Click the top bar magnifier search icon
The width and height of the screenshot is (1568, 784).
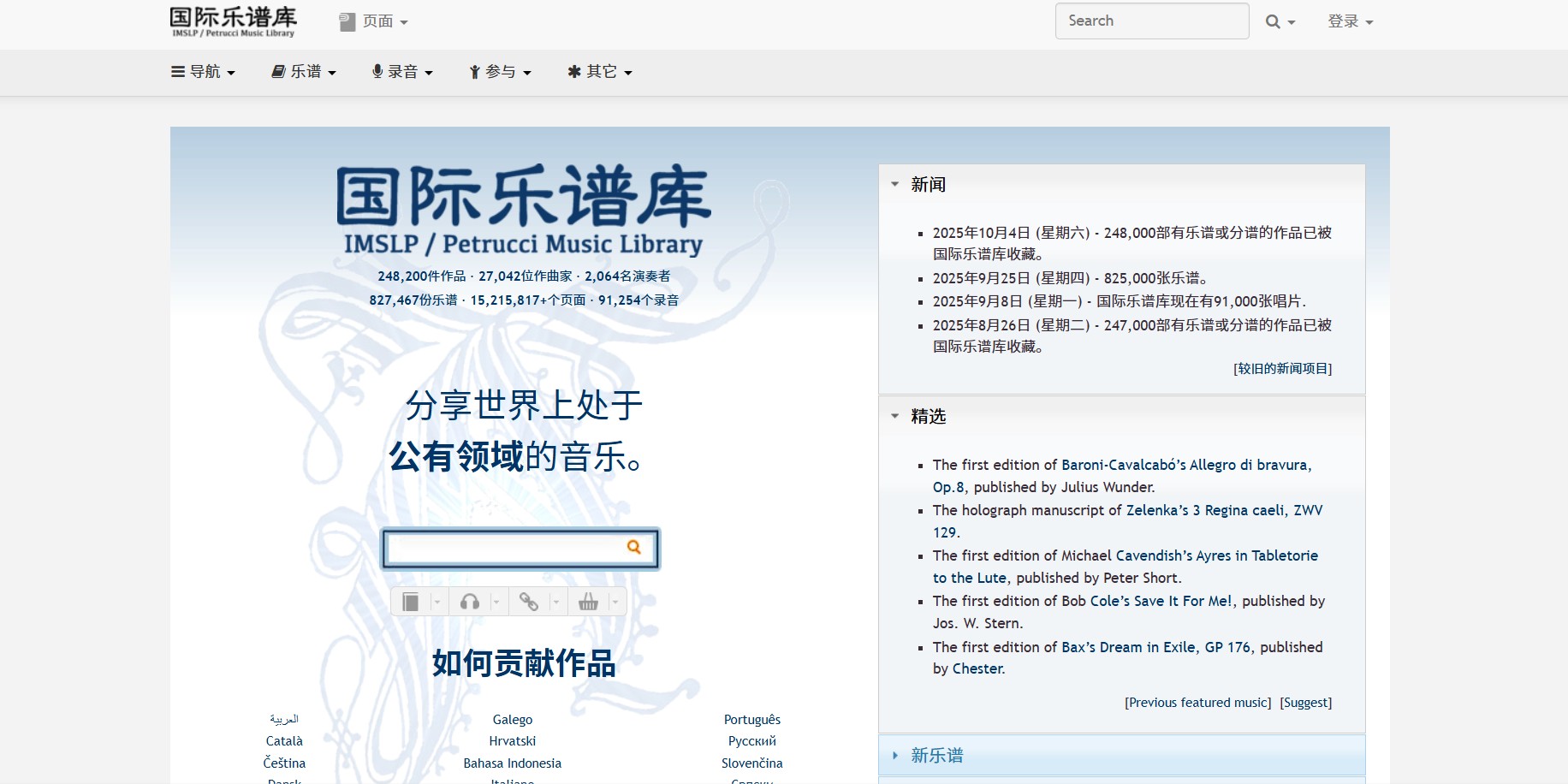pyautogui.click(x=1274, y=22)
